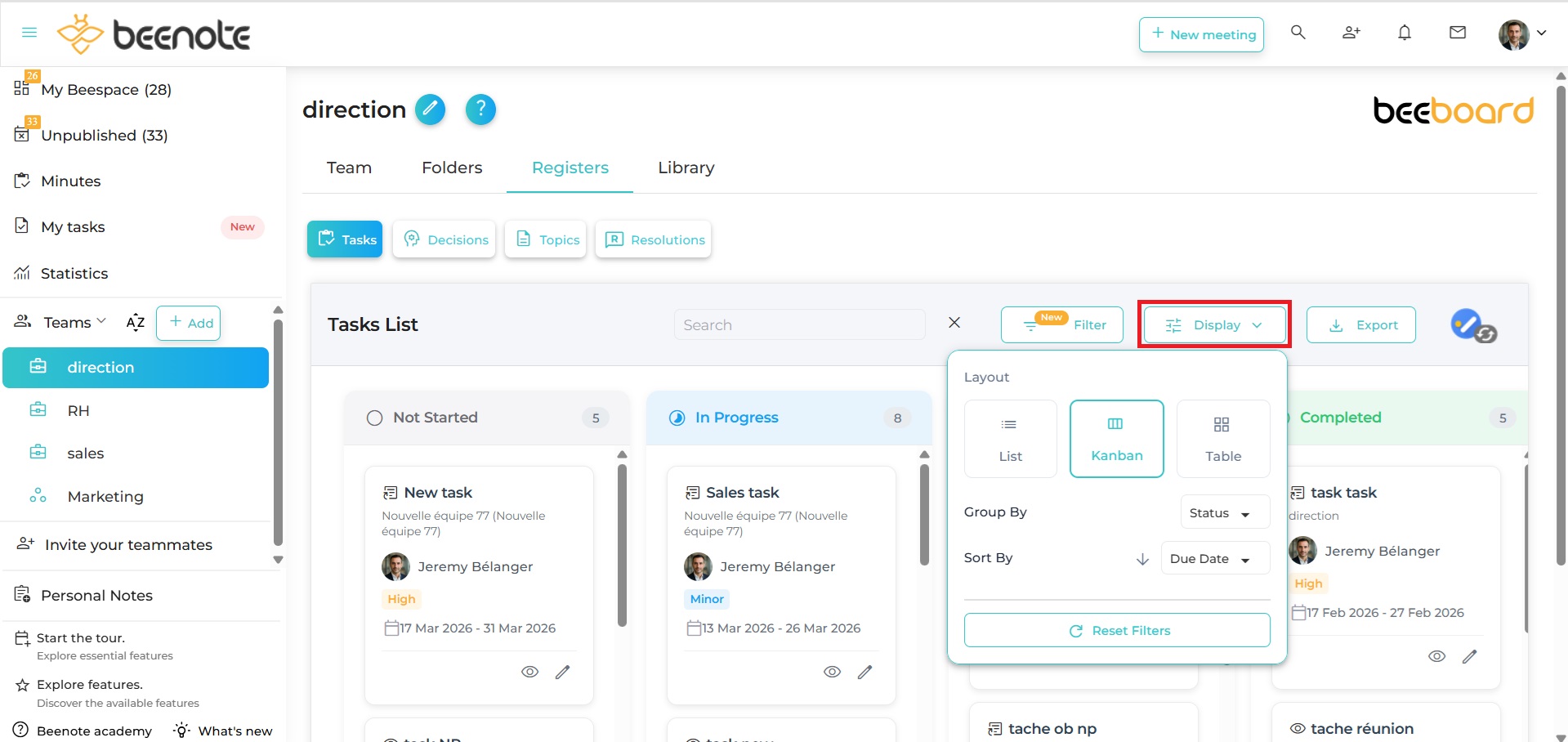Open task task details via eye icon
This screenshot has height=742, width=1568.
click(x=1437, y=656)
